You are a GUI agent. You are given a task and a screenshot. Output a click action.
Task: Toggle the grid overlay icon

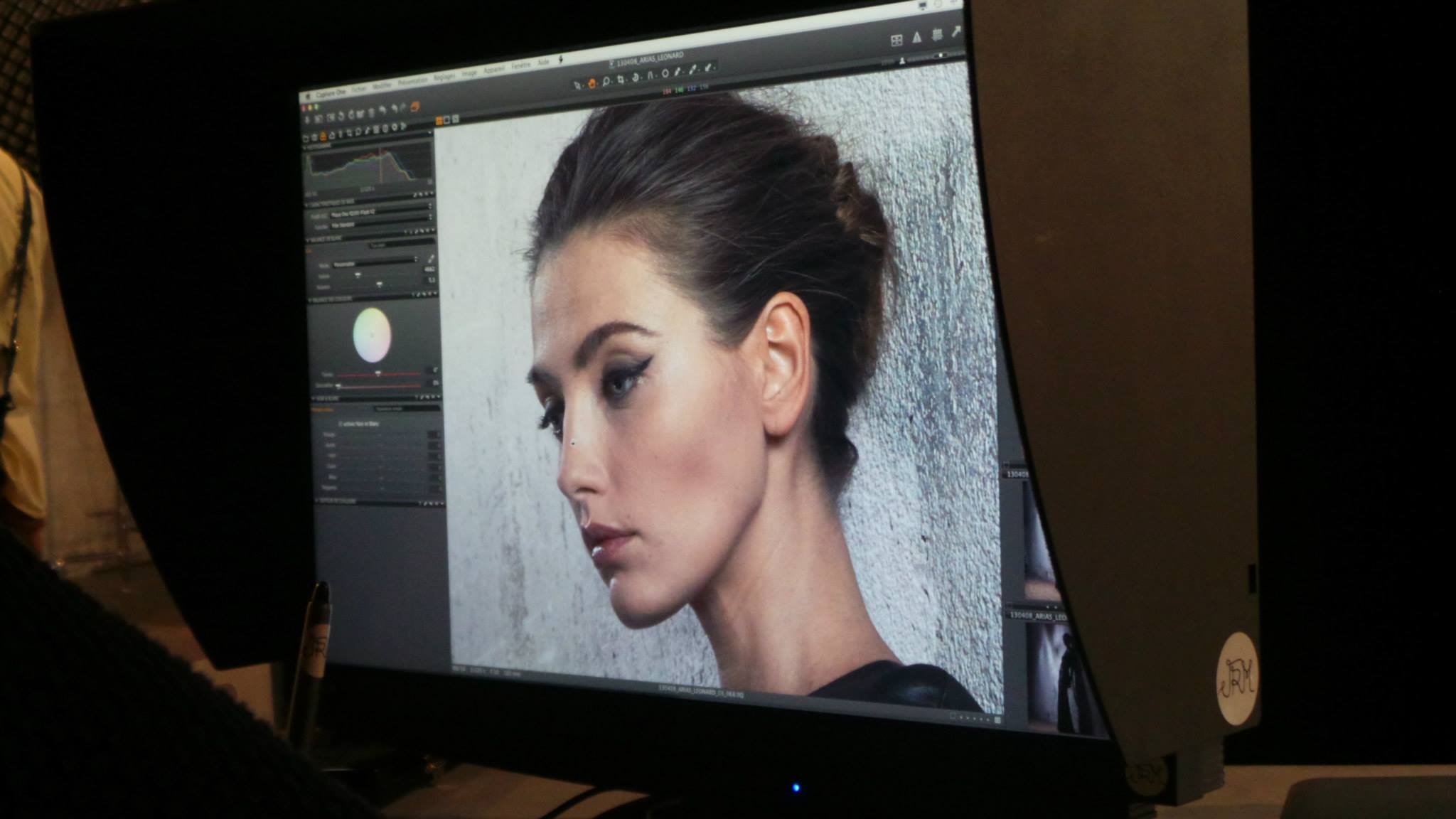[x=937, y=33]
